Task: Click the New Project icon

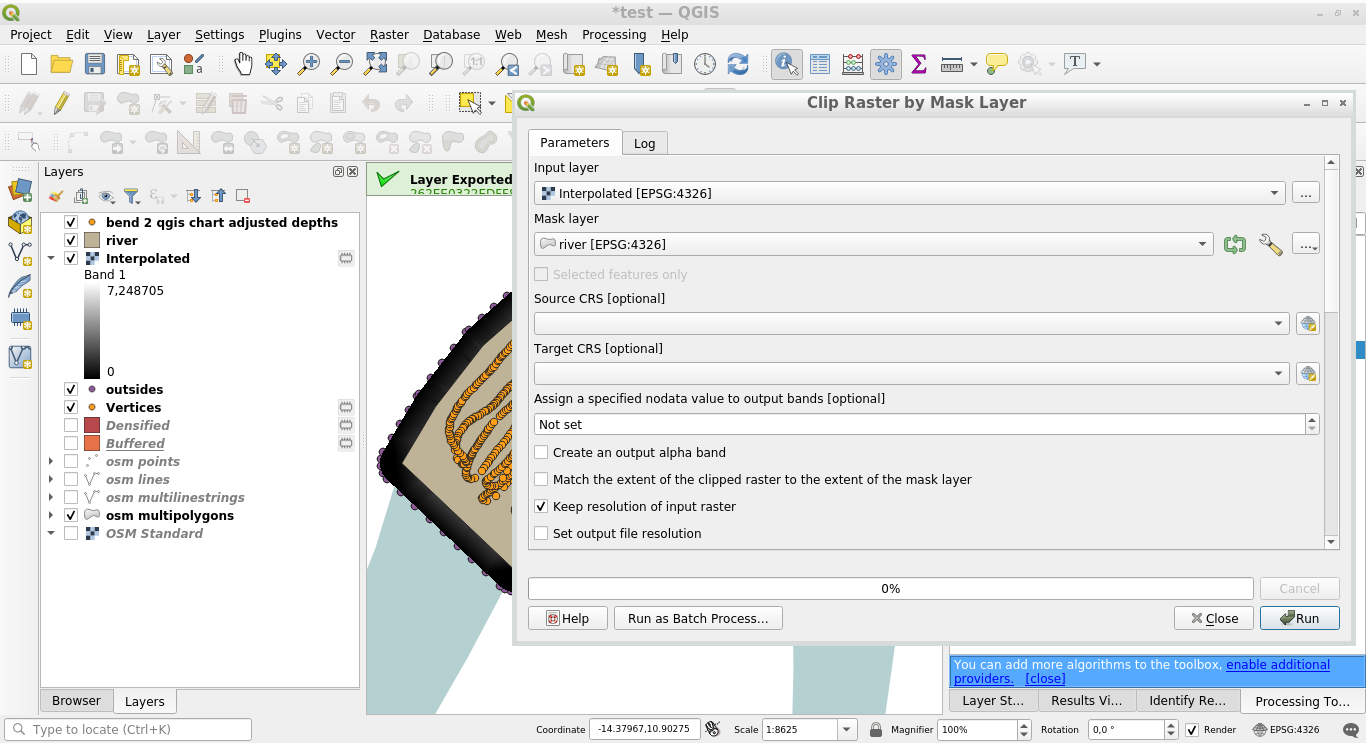Action: [x=29, y=64]
